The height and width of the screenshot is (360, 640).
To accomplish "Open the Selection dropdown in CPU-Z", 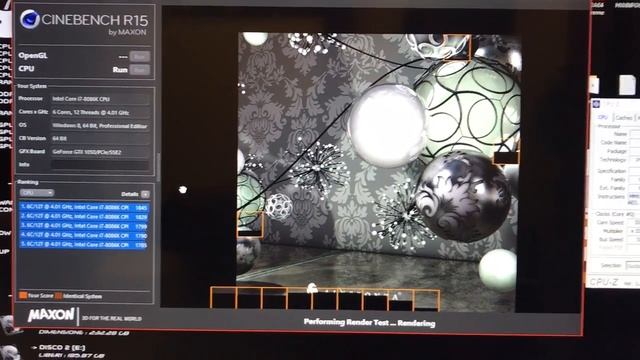I will [x=634, y=266].
